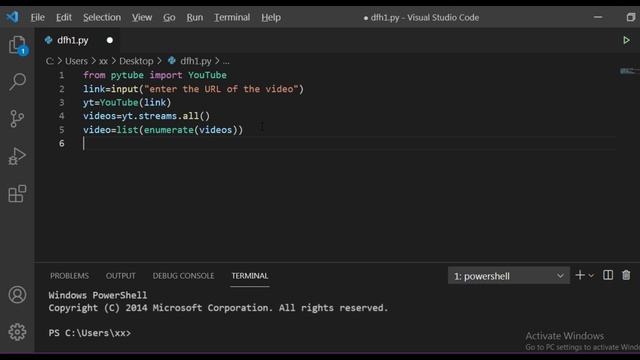Open the Run and Debug view
640x360 pixels.
[x=17, y=156]
